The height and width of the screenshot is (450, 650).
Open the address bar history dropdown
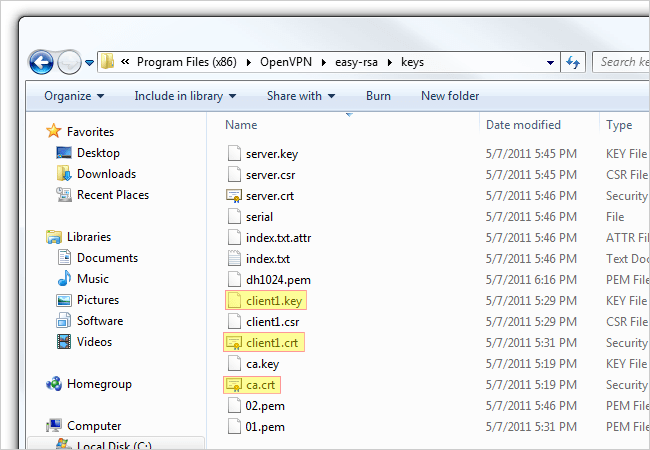point(550,63)
